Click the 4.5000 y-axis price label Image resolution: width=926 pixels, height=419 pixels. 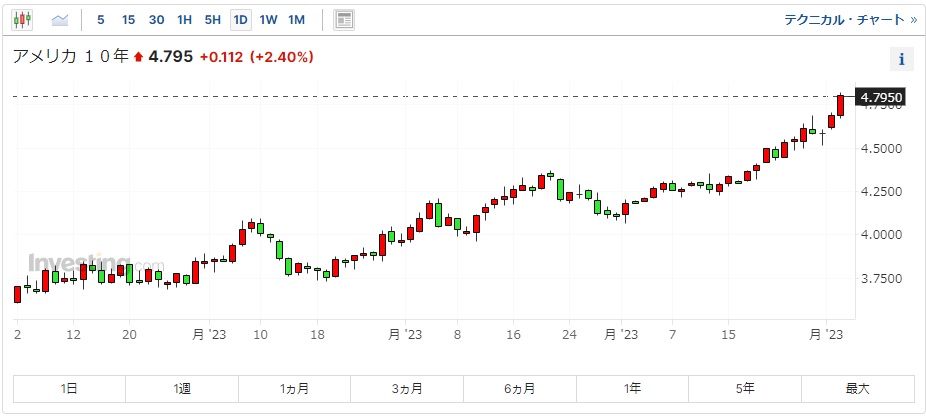point(881,148)
